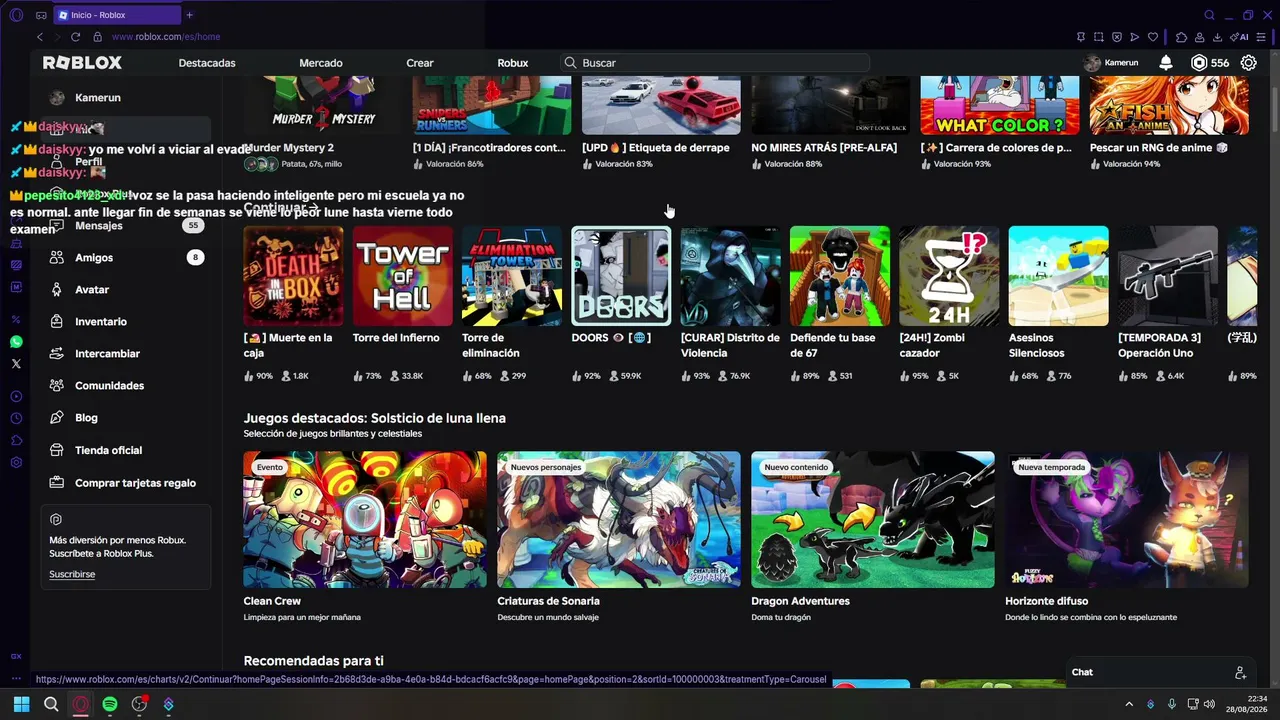Open the browser easy setup sliders icon

1263,37
